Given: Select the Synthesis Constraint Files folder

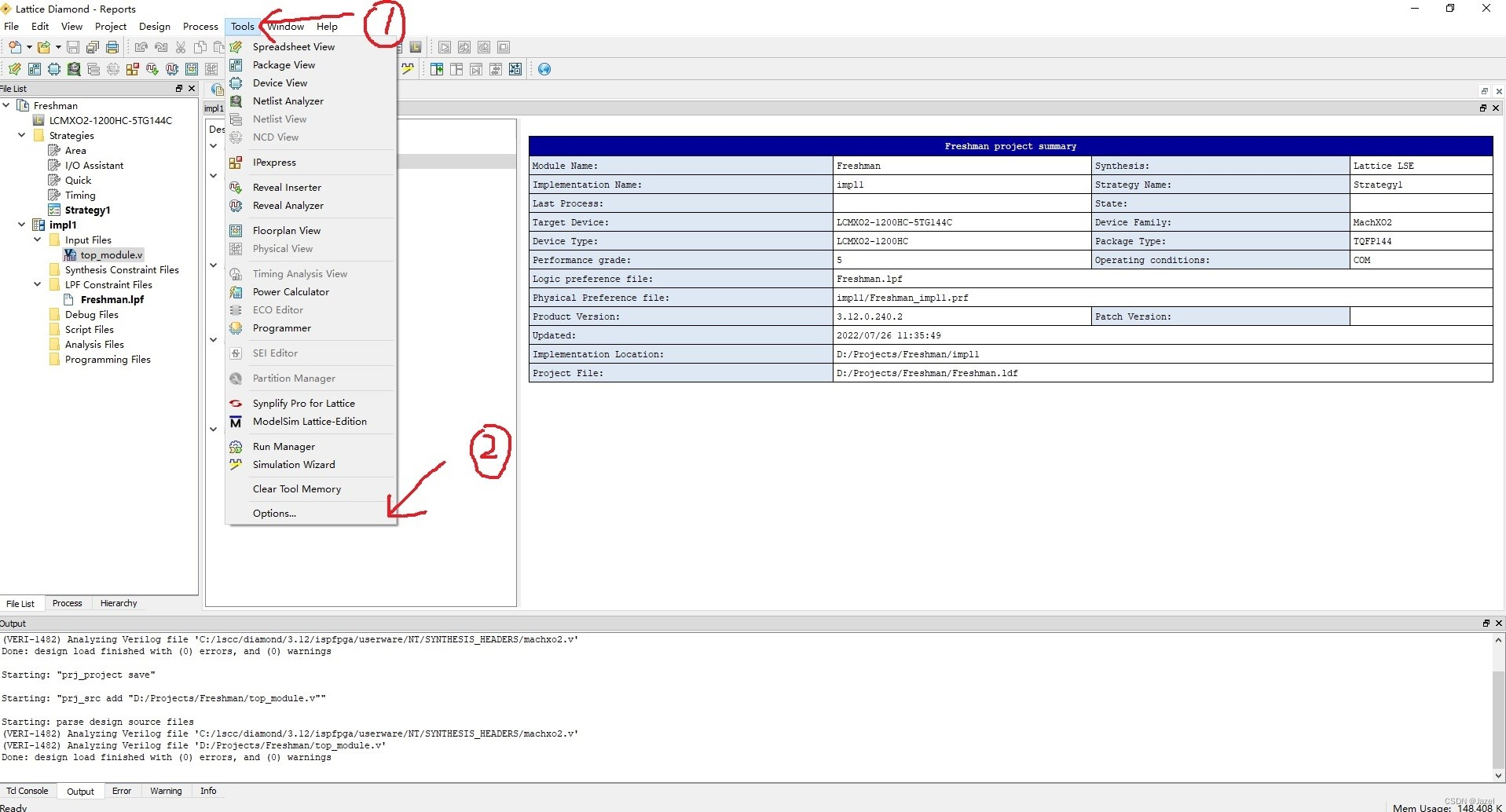Looking at the screenshot, I should (122, 269).
